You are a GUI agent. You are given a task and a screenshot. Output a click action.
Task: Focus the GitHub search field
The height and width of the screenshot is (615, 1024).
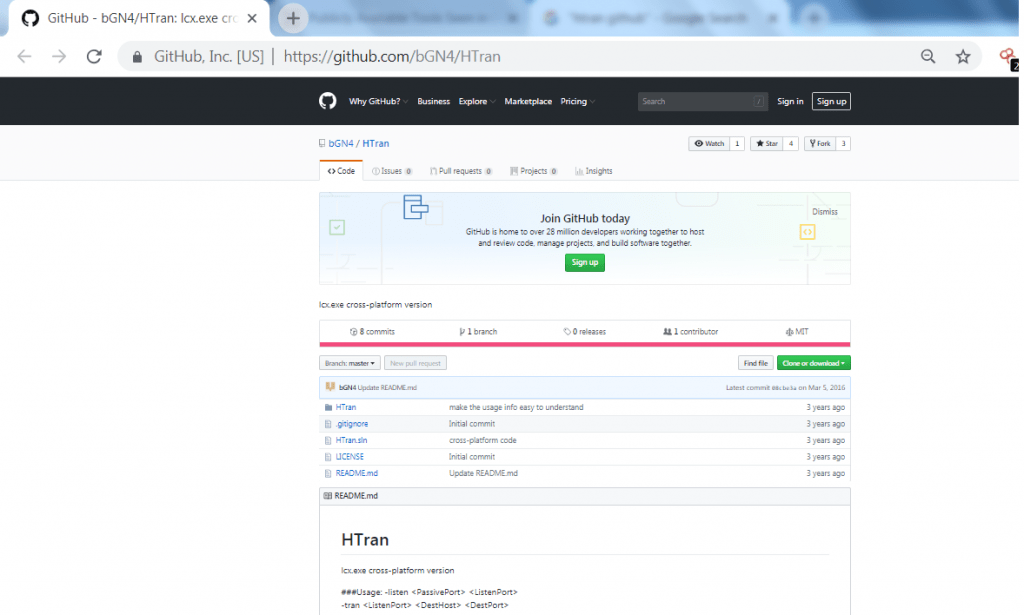702,101
